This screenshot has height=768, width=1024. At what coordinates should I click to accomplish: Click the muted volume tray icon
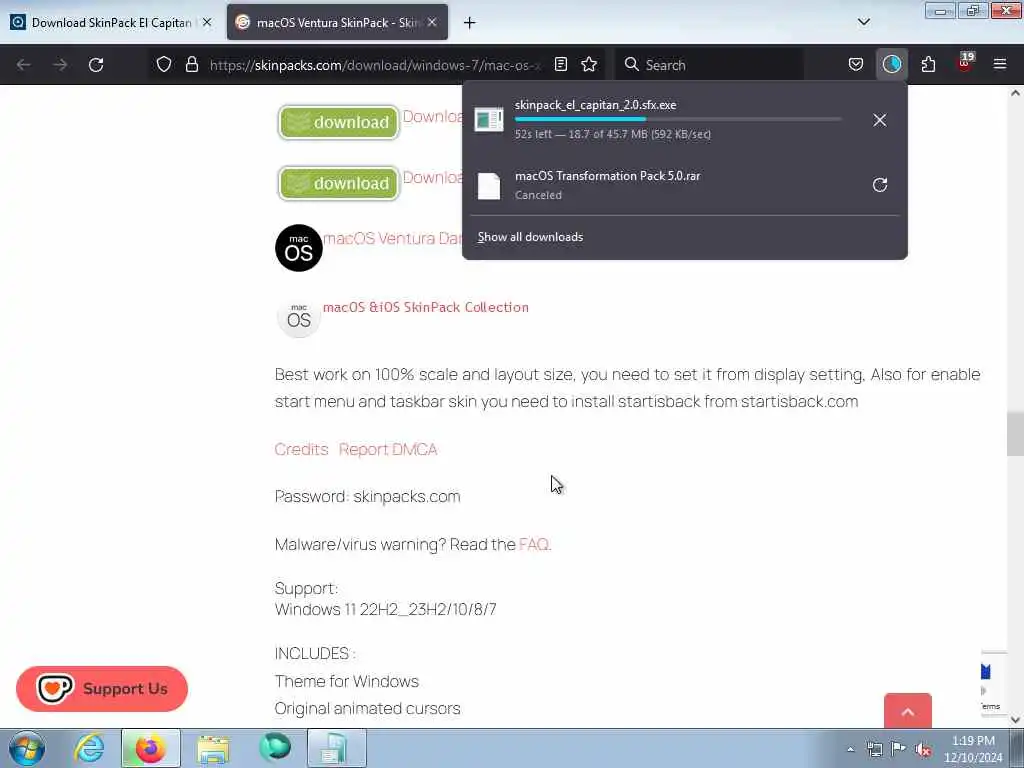pyautogui.click(x=923, y=750)
